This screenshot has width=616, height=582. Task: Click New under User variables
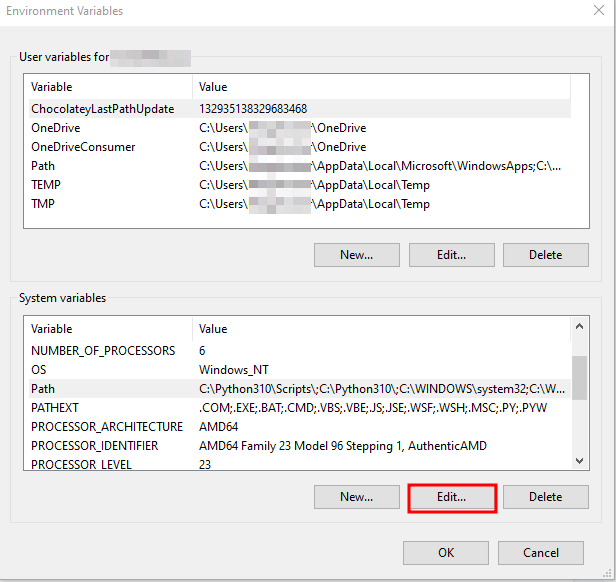356,255
